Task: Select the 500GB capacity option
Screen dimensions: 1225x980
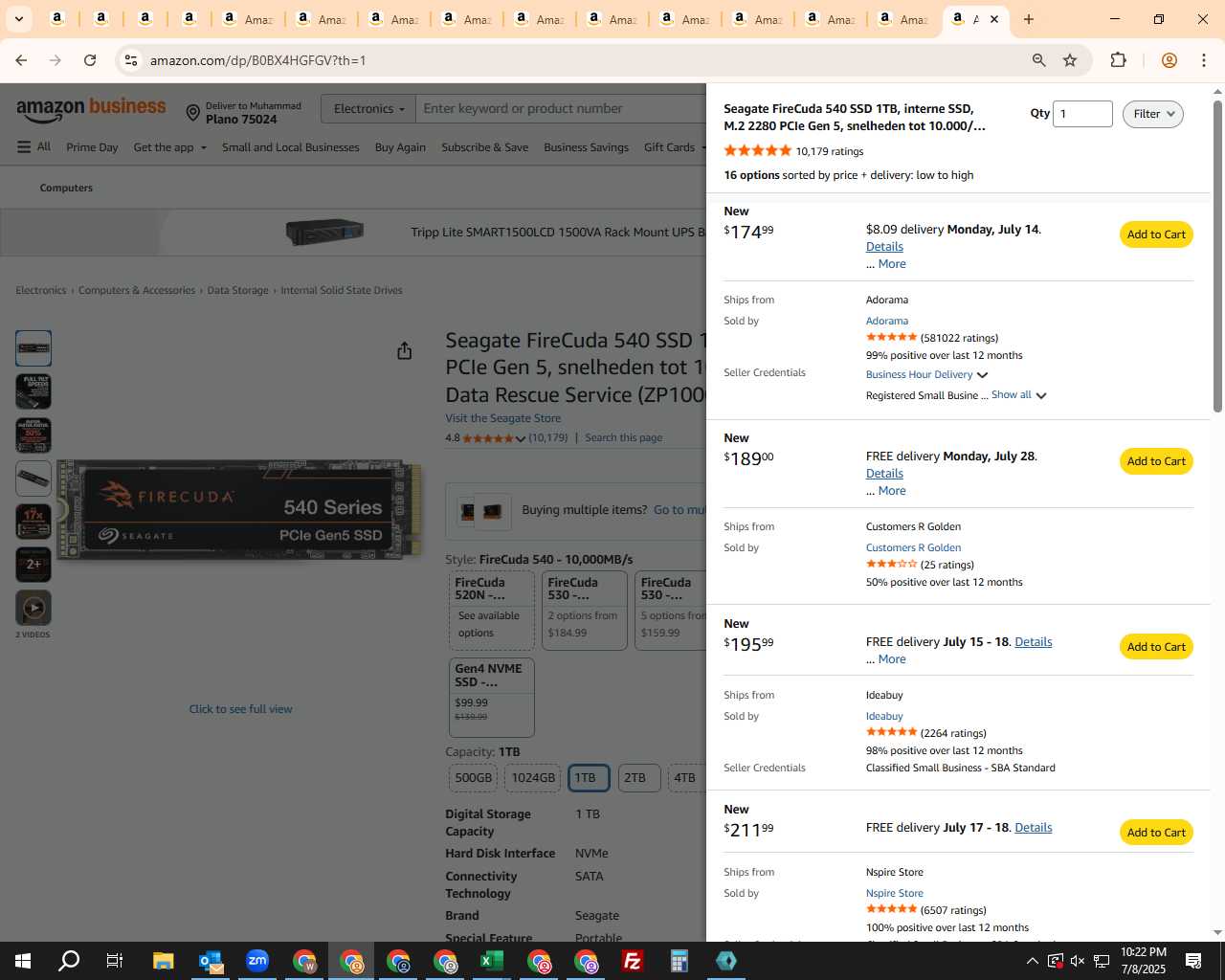Action: click(x=473, y=778)
